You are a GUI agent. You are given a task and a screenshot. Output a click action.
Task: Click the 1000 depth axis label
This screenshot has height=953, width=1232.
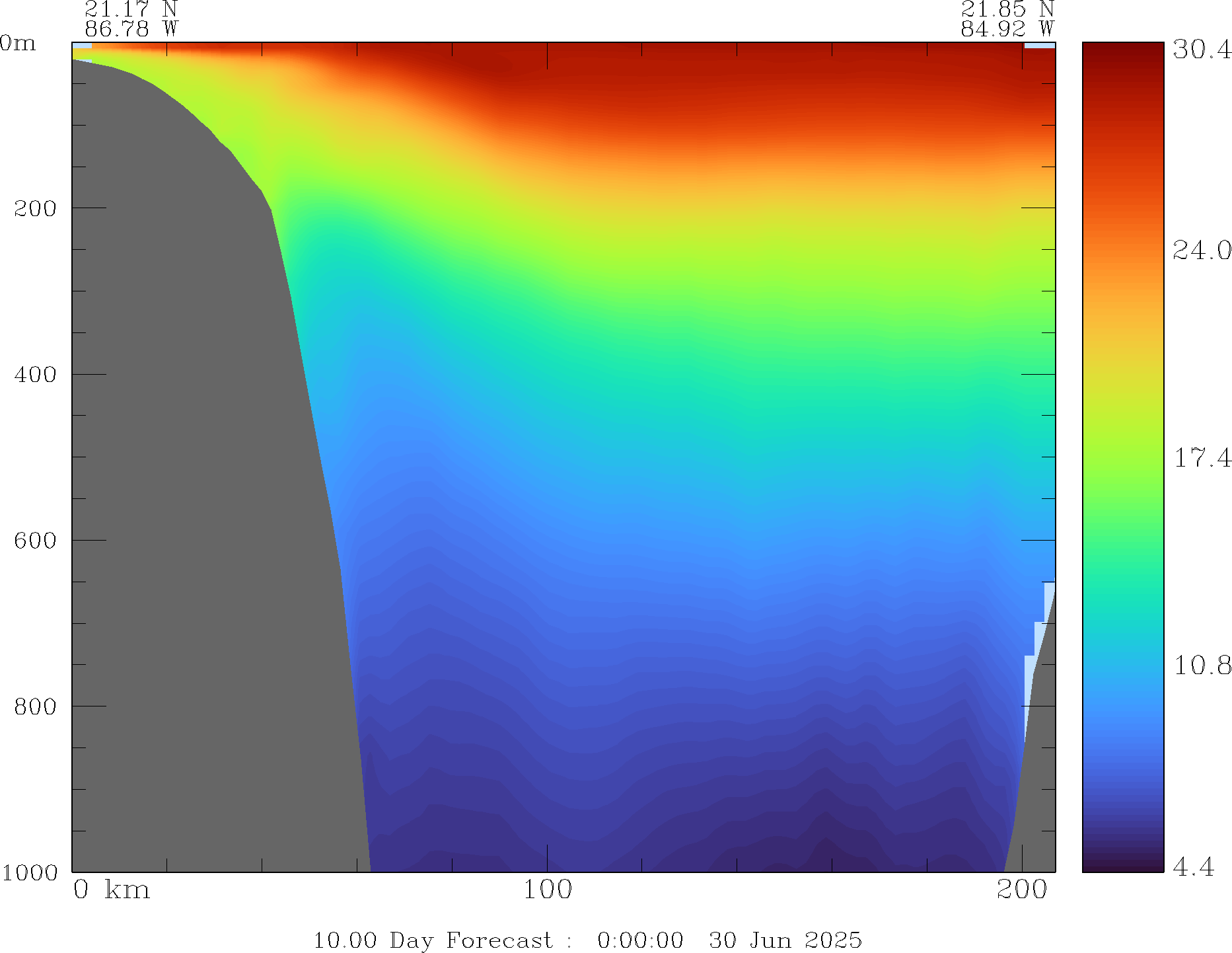(30, 872)
